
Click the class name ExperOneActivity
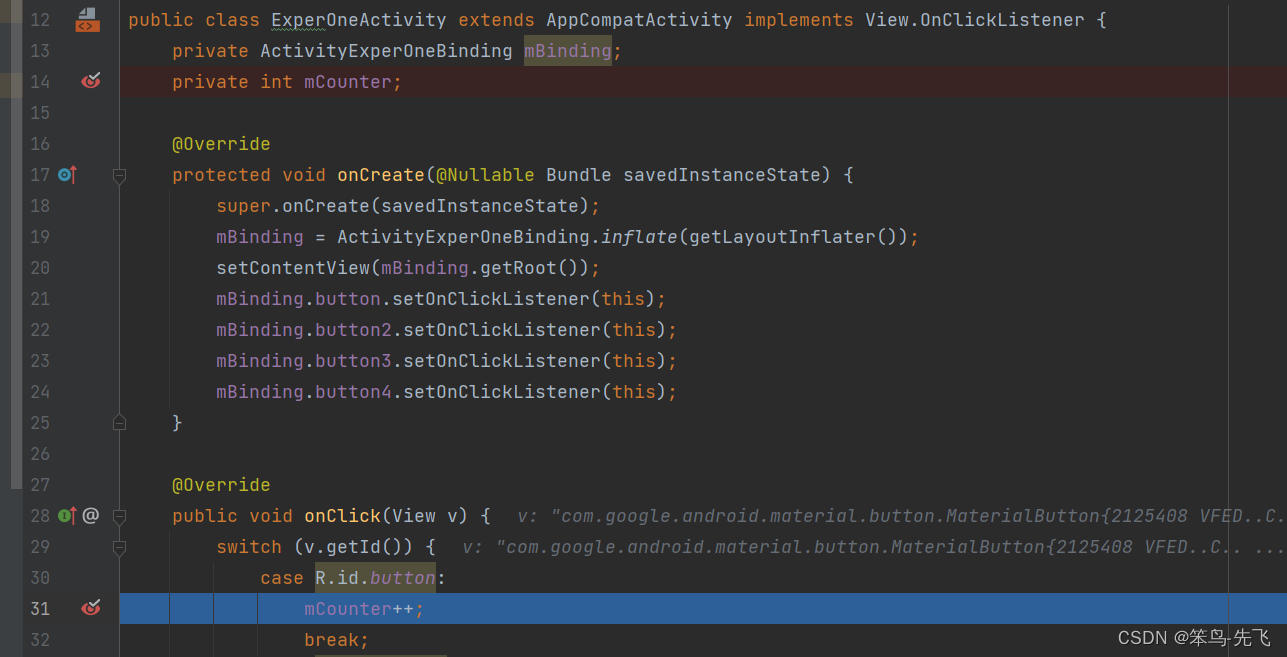359,20
